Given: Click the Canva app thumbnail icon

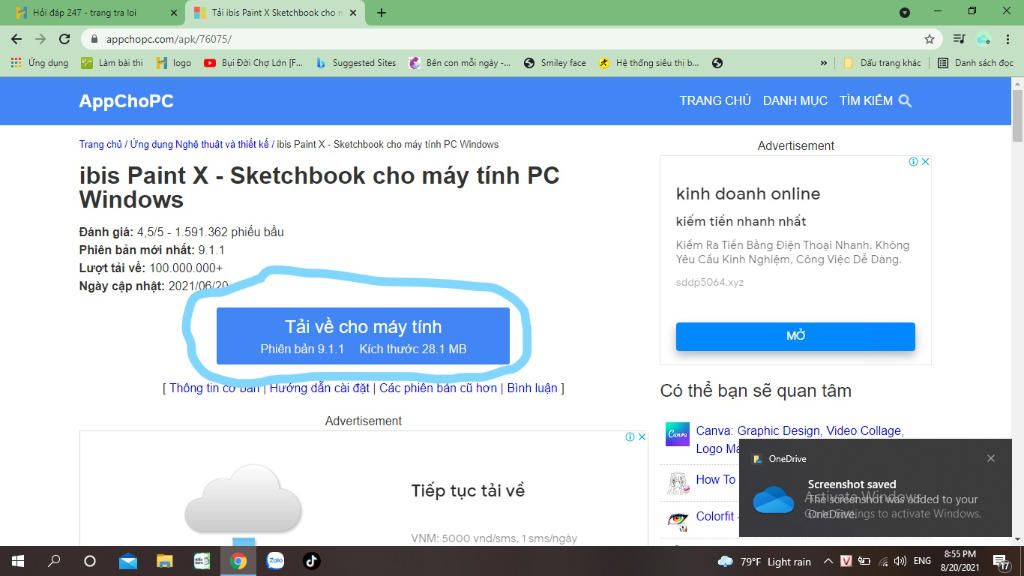Looking at the screenshot, I should tap(677, 434).
